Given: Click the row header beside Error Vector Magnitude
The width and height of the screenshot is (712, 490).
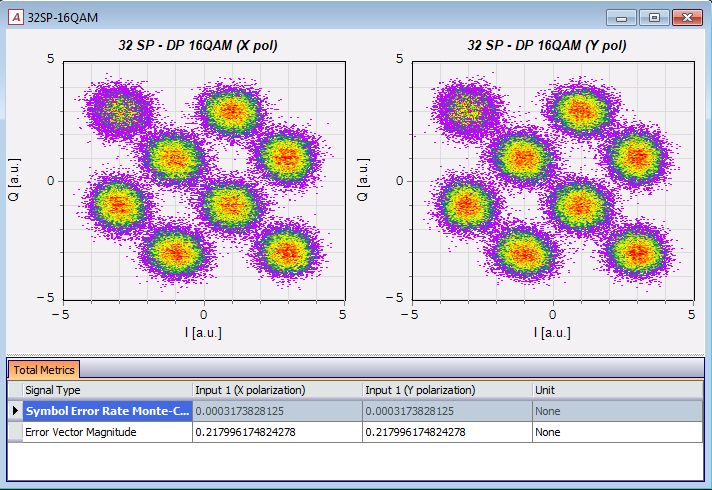Looking at the screenshot, I should (x=15, y=432).
